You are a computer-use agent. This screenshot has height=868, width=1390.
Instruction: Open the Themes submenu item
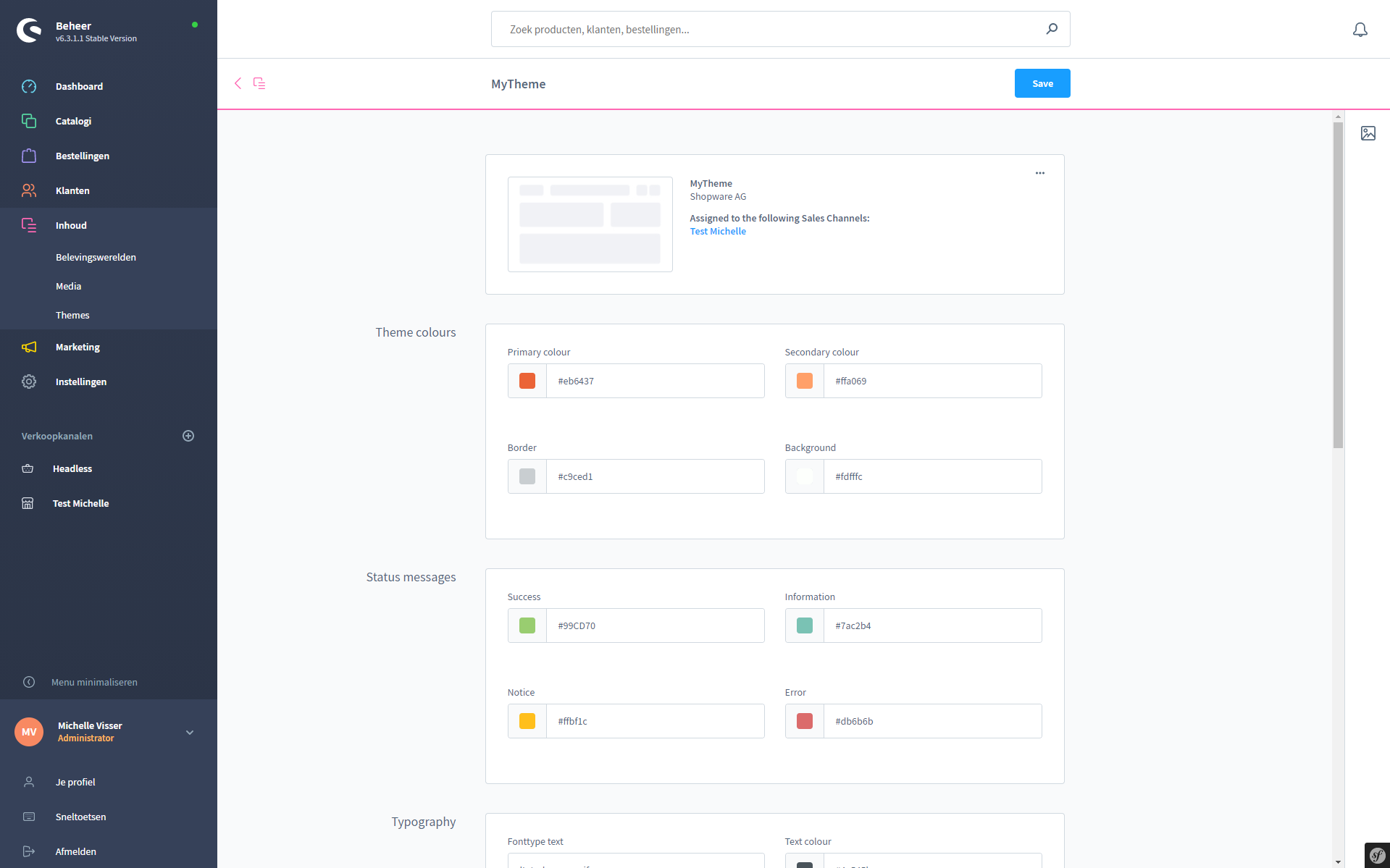click(x=72, y=315)
